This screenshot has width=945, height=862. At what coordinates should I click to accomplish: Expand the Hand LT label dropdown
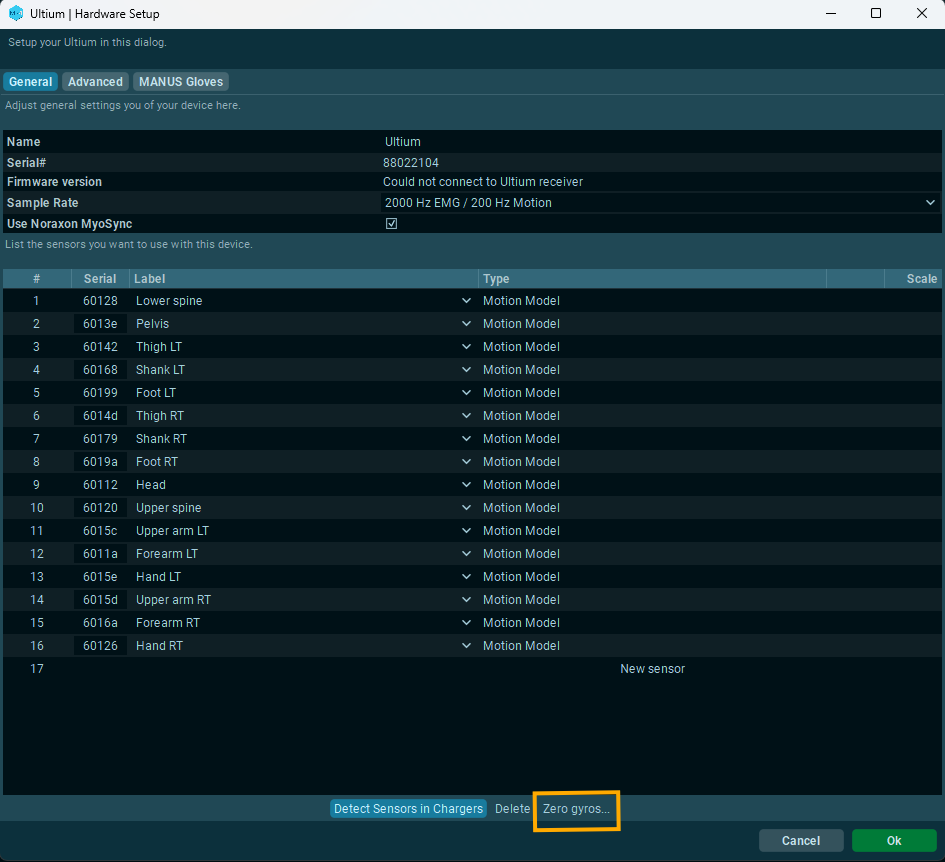pyautogui.click(x=466, y=577)
